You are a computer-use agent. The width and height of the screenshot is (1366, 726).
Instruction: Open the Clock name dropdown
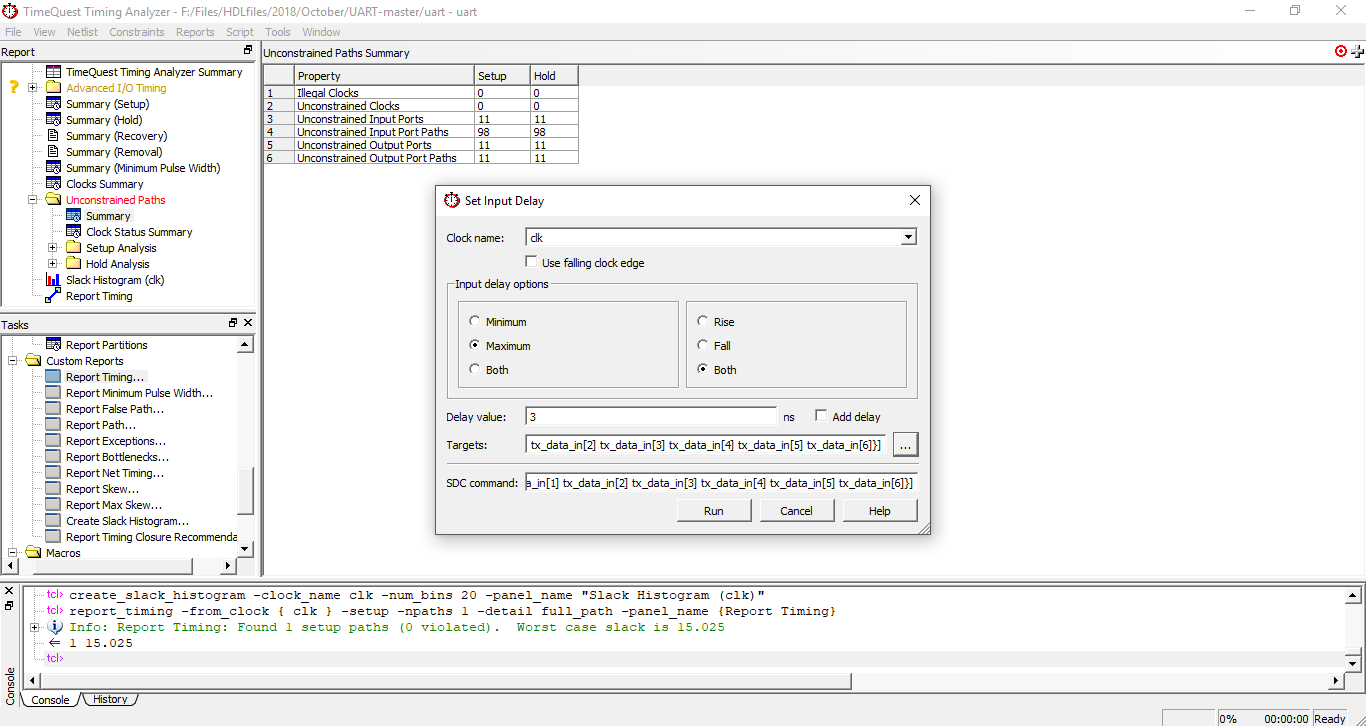[x=907, y=238]
